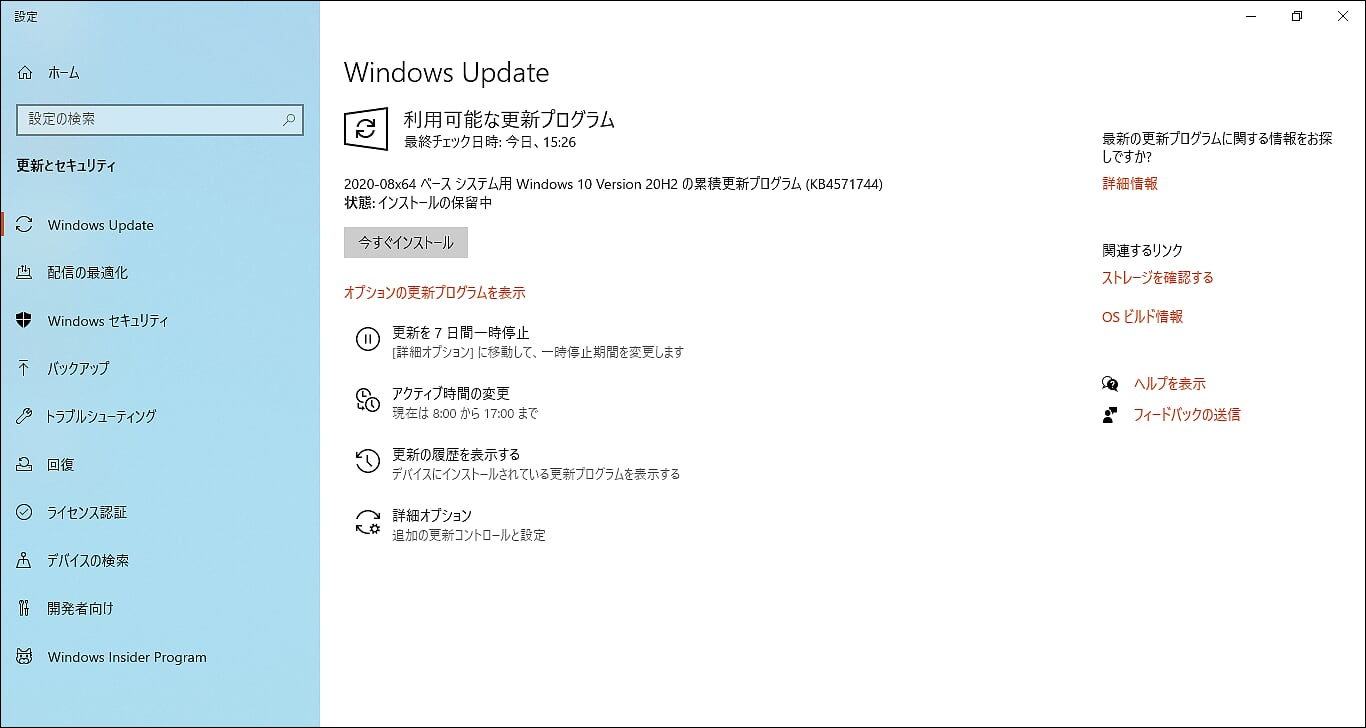
Task: Click the magnifier icon in search box
Action: [289, 119]
